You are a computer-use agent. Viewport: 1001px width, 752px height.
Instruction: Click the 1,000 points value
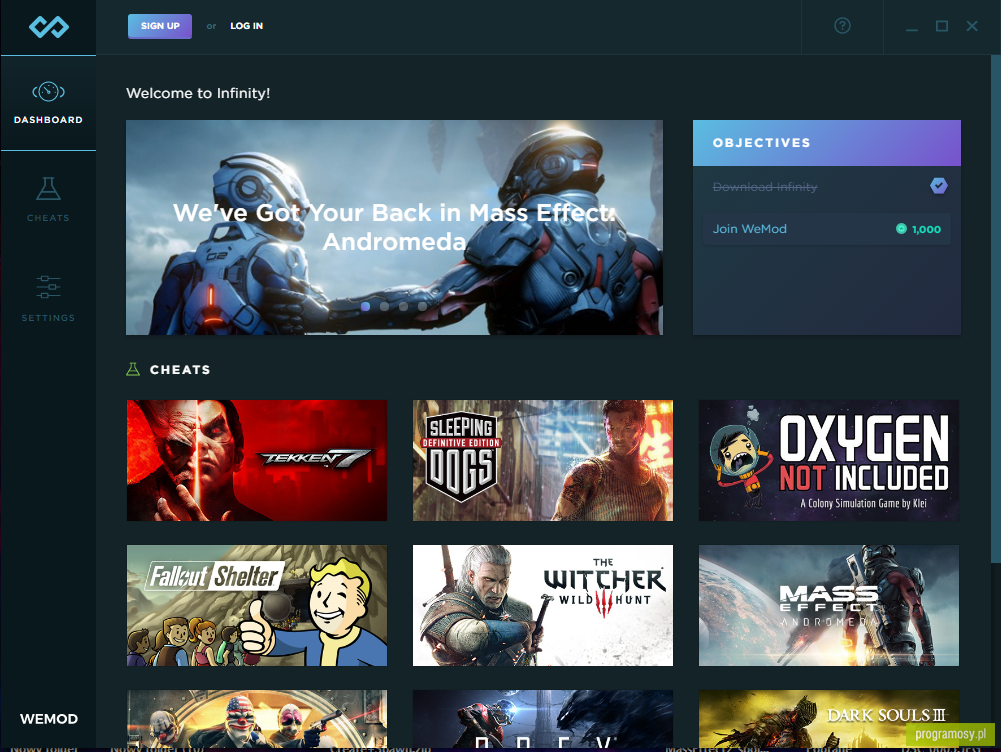[926, 229]
